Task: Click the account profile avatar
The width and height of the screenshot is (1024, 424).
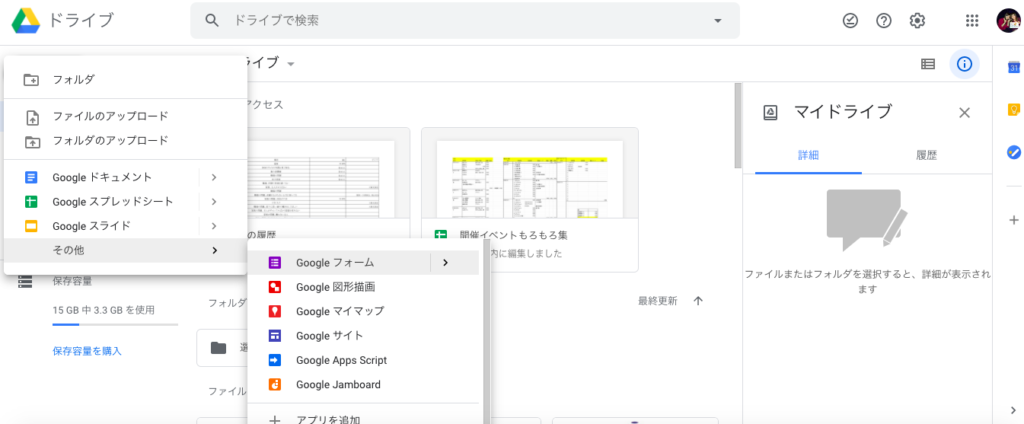Action: [x=1008, y=21]
